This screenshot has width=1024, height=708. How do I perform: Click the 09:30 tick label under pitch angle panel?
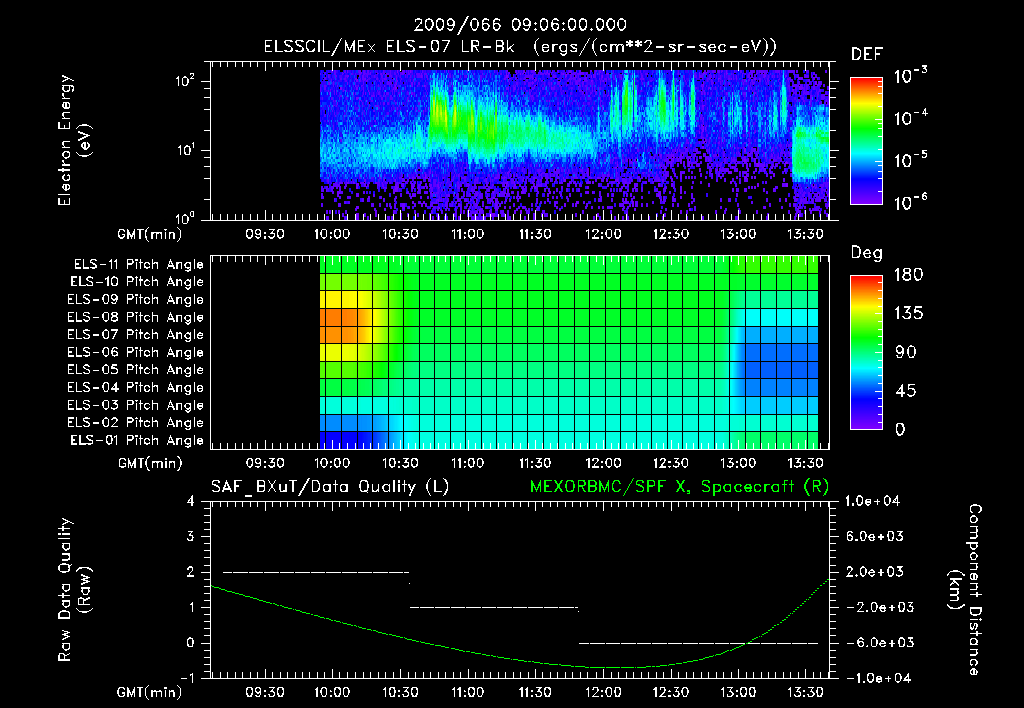tap(264, 463)
